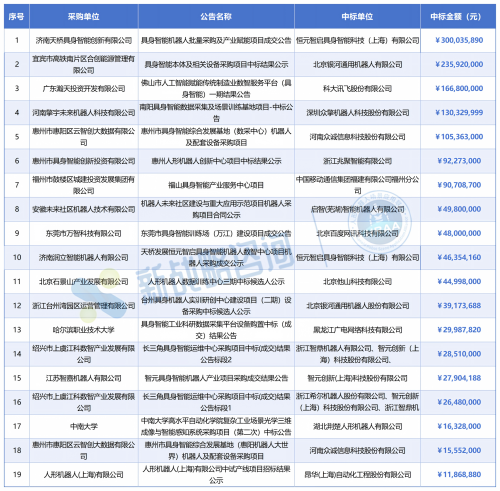Click 惠州人形机器人创新中心项目中标结果公示 announcement
Image resolution: width=500 pixels, height=491 pixels.
(216, 161)
